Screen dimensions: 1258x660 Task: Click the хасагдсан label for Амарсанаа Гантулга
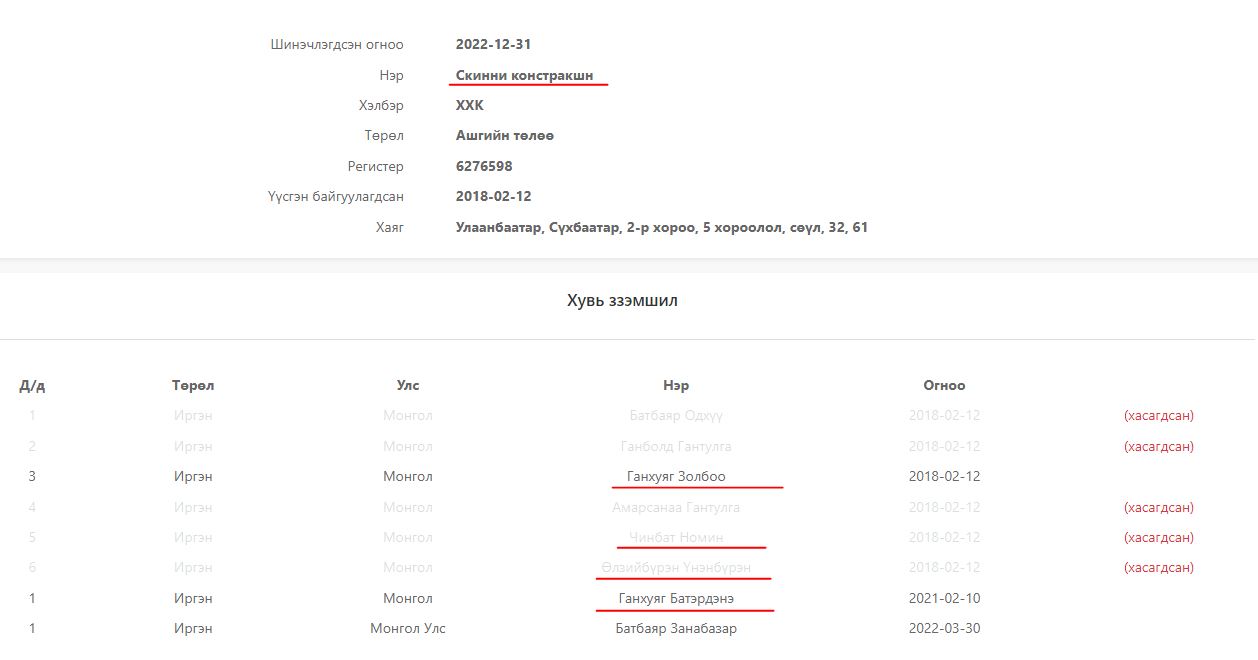tap(1158, 507)
